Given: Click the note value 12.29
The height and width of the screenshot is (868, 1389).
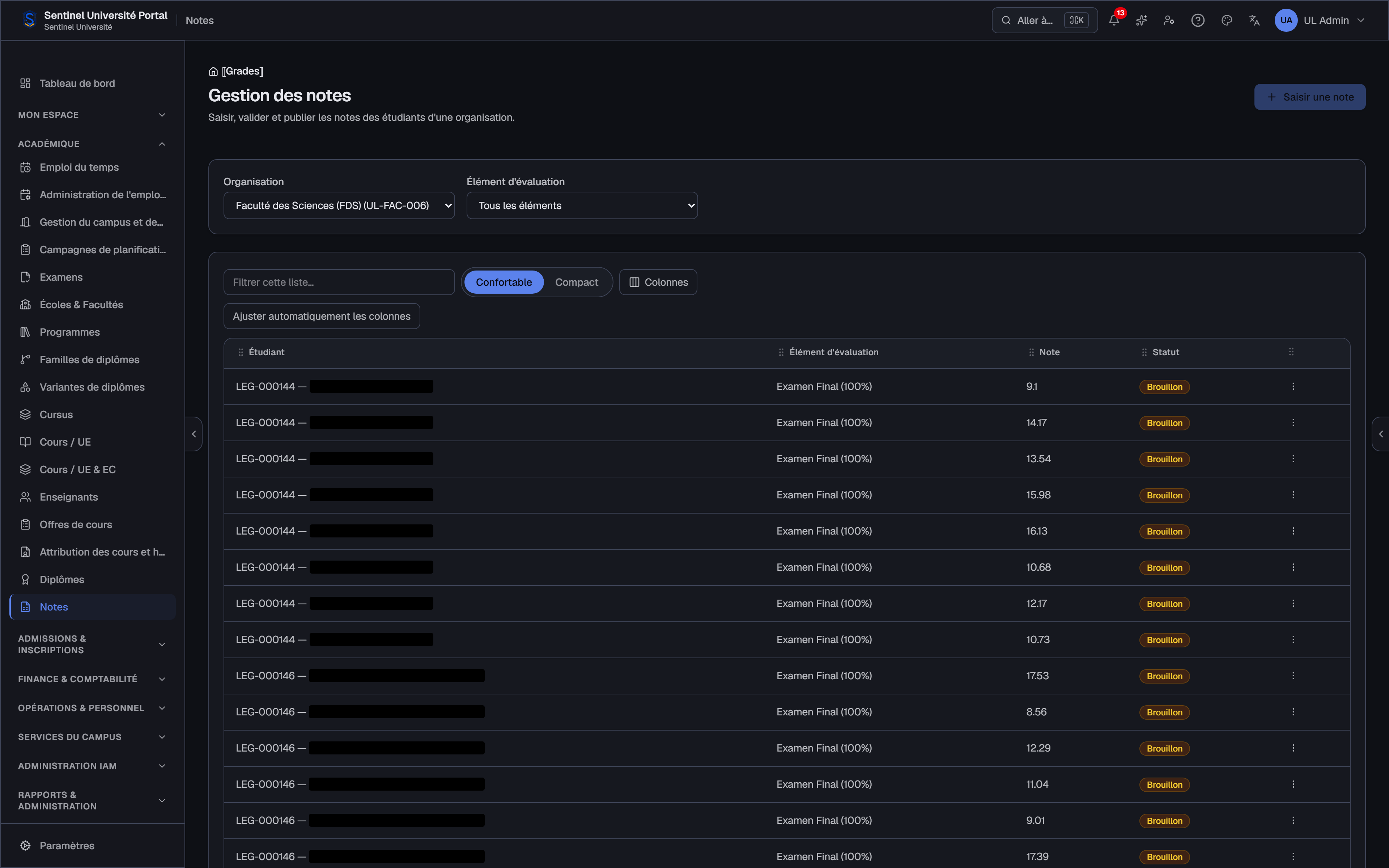Looking at the screenshot, I should coord(1038,748).
